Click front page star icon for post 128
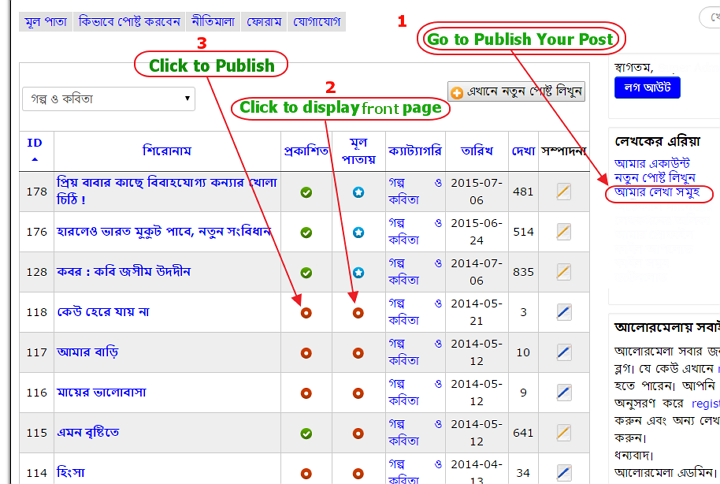The width and height of the screenshot is (720, 484). (358, 272)
